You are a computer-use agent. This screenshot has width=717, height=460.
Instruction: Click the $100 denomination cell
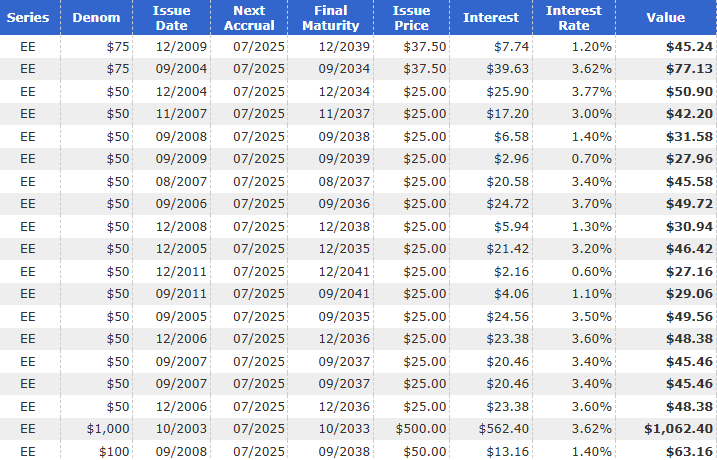(x=114, y=452)
